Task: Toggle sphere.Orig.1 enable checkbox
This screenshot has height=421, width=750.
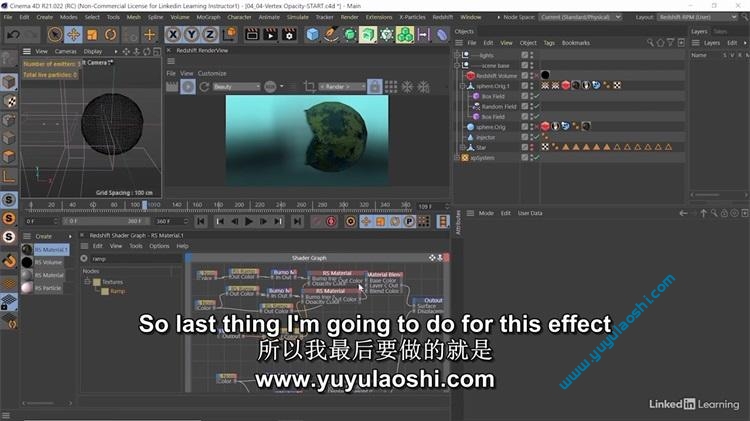Action: 525,86
